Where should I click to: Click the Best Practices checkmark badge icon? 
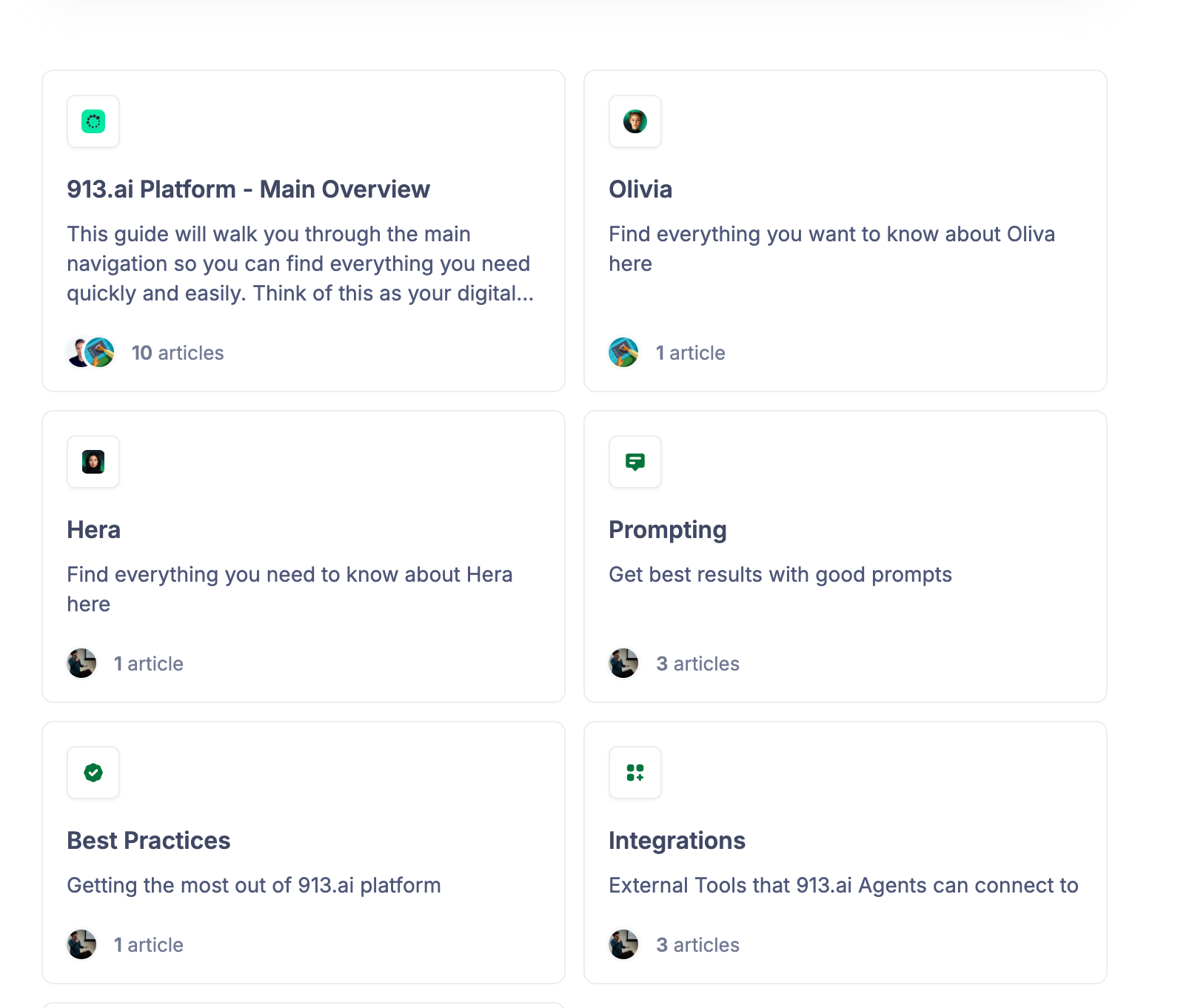click(x=93, y=773)
